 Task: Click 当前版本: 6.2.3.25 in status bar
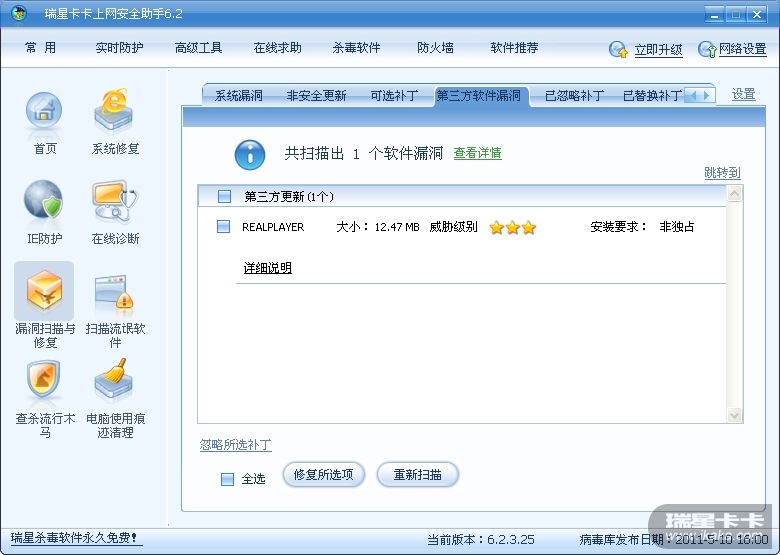481,540
